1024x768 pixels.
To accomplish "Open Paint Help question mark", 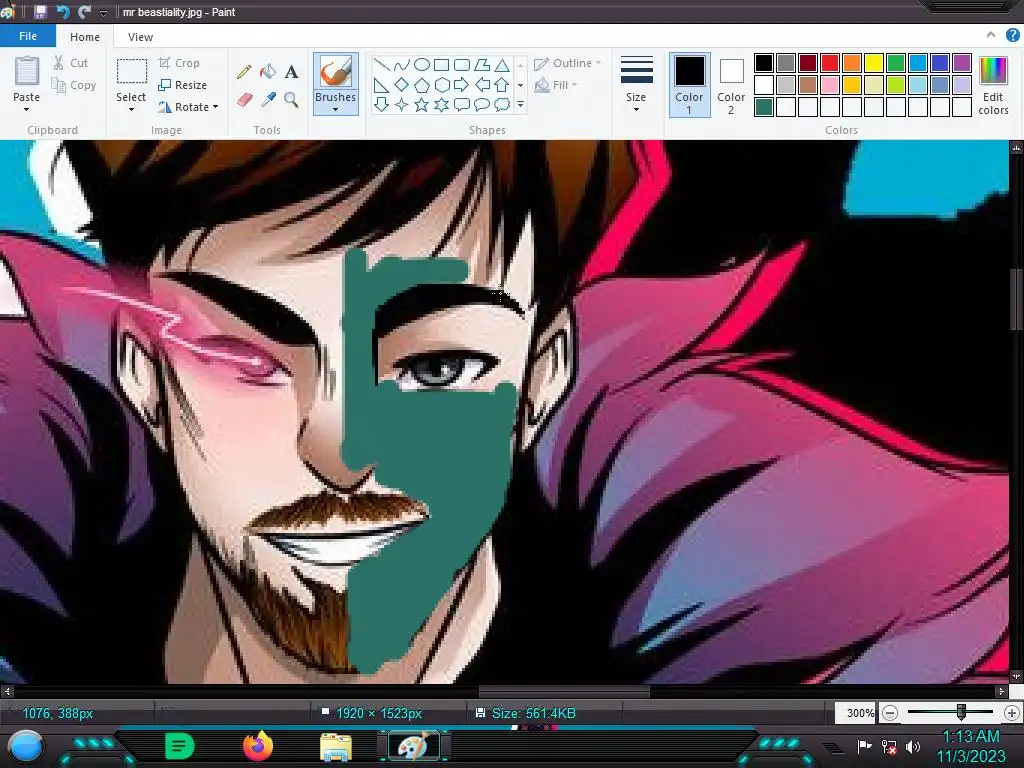I will coord(1012,36).
